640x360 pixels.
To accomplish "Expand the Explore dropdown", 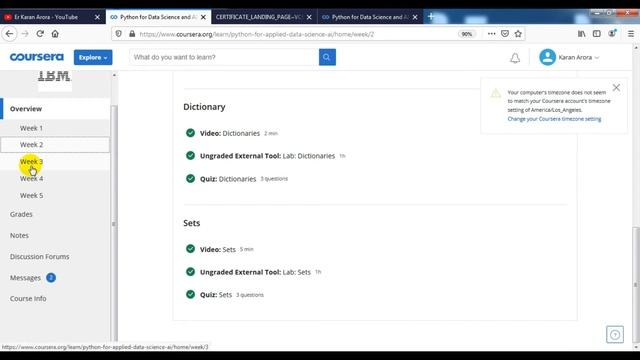I will pos(93,57).
